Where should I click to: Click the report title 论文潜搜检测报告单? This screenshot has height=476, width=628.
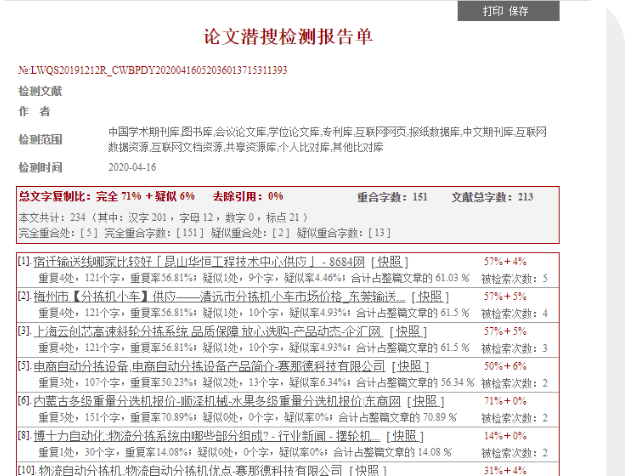click(x=303, y=36)
